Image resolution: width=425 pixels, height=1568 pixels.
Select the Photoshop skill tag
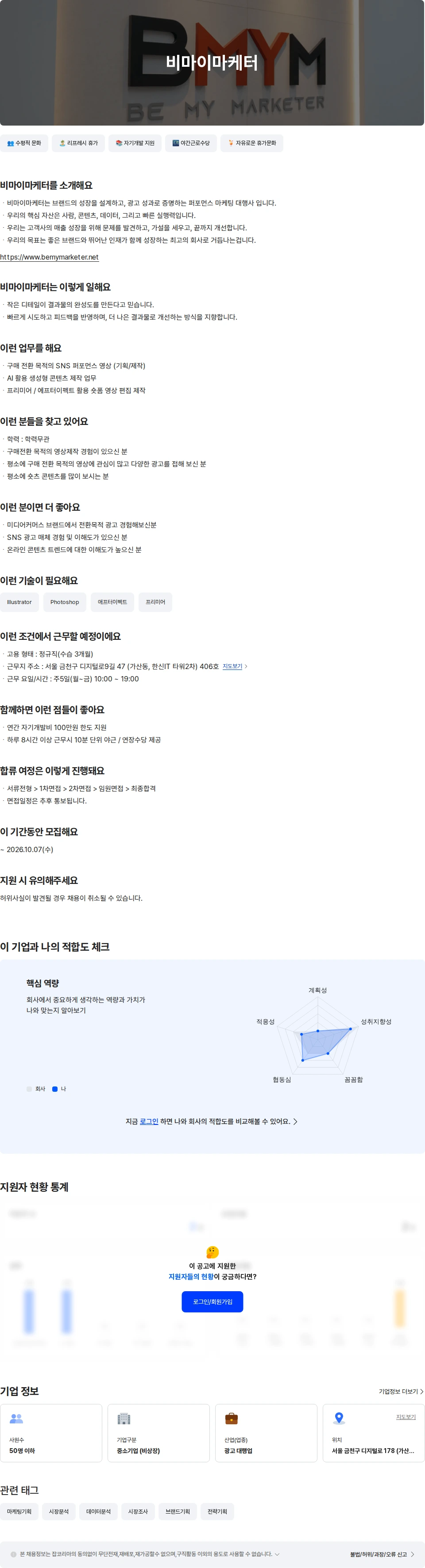tap(65, 602)
